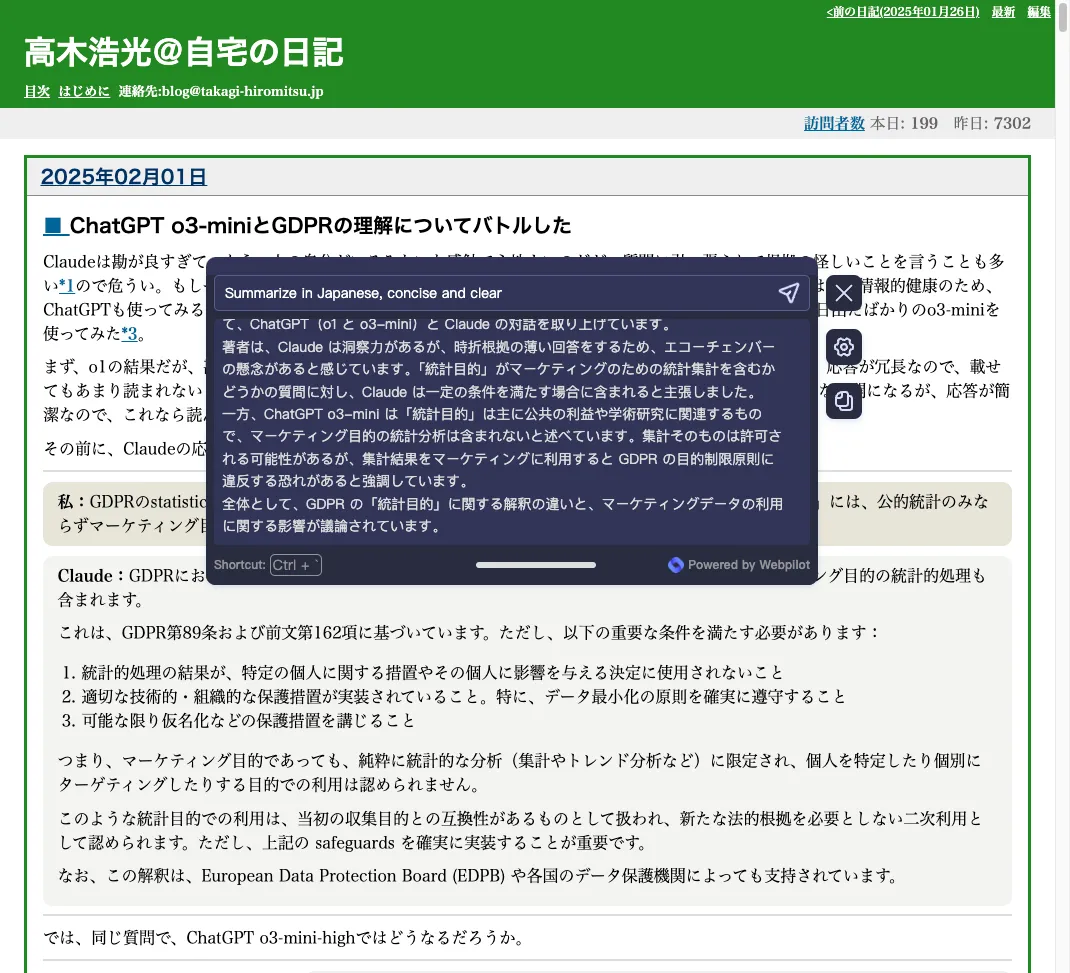Click the blue square entry anchor icon
1070x973 pixels.
coord(54,225)
